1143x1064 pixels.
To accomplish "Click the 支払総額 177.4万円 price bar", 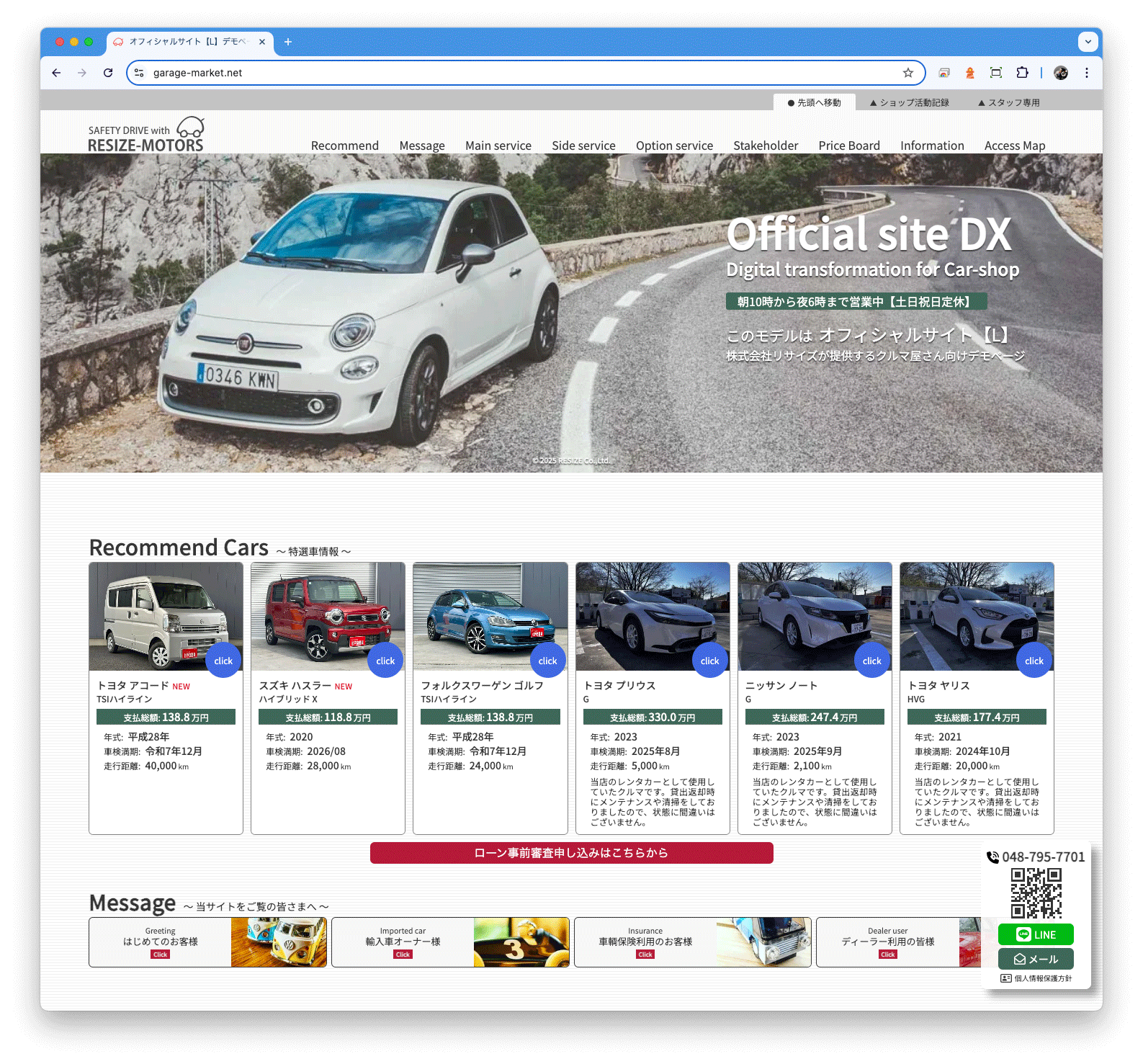I will [977, 717].
